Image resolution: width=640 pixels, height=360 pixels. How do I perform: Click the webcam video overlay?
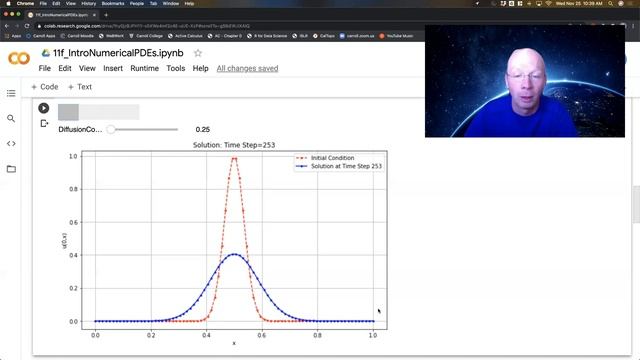coord(525,81)
